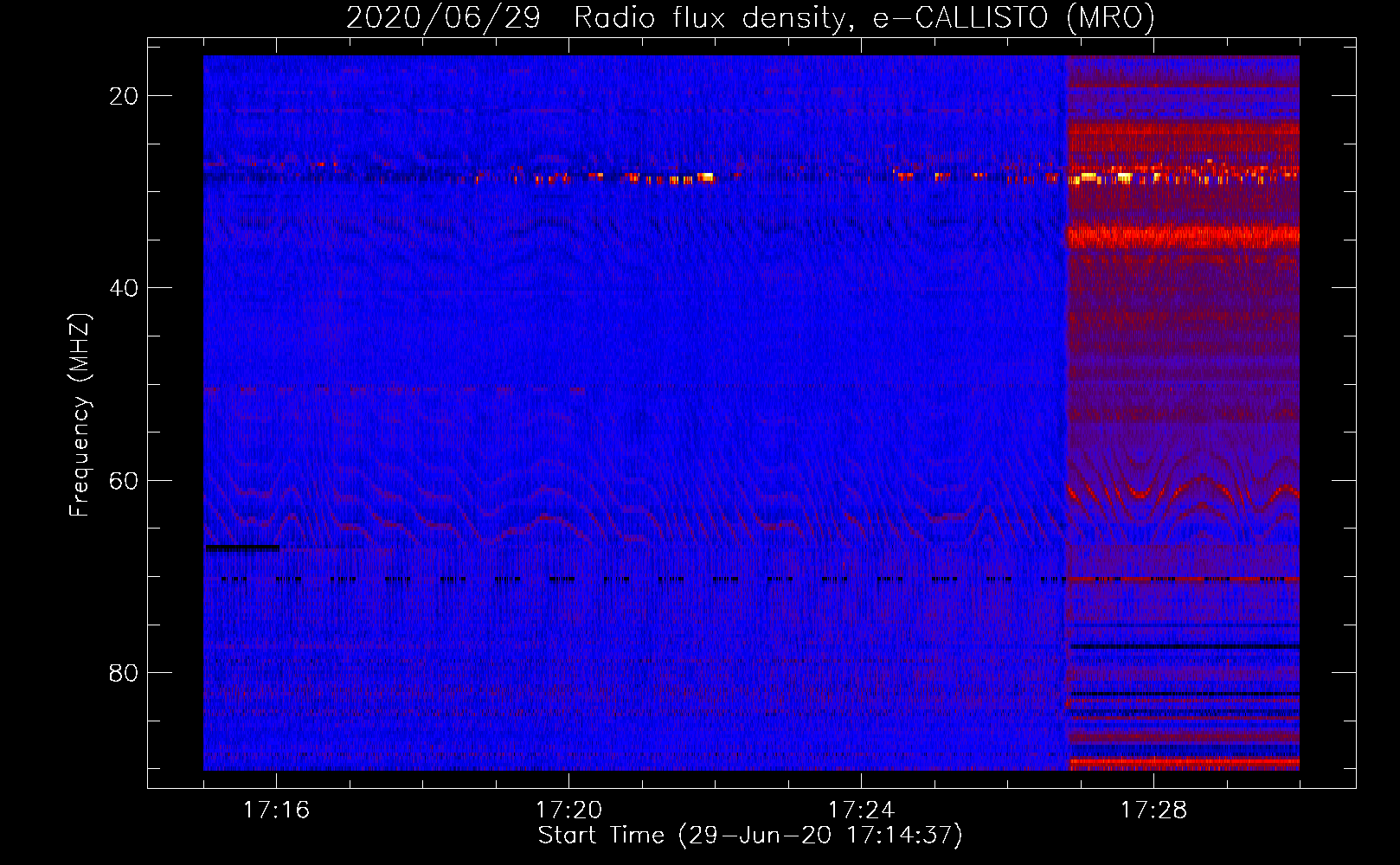The height and width of the screenshot is (865, 1400).
Task: Click the date '2020/06/29' in the title
Action: pos(443,18)
